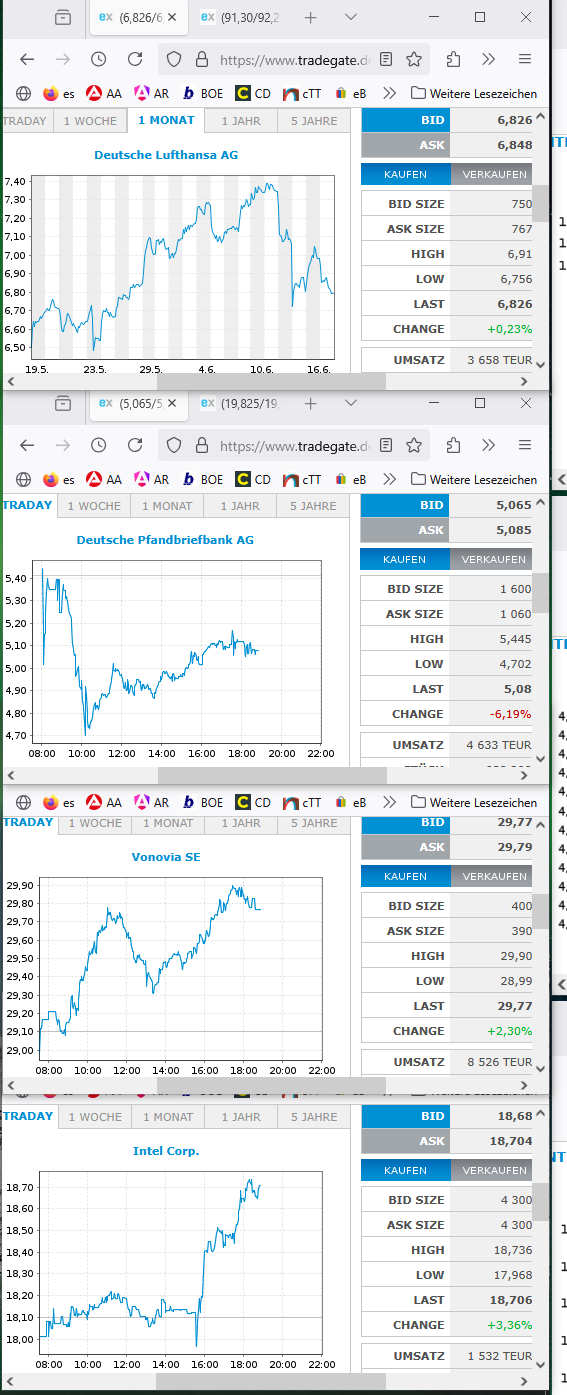Expand toolbar overflow chevrons in the Pfandbriefbank window
The height and width of the screenshot is (1395, 567).
489,445
